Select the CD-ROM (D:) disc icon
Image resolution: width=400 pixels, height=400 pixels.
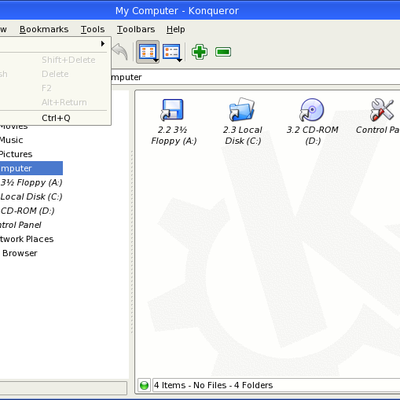[x=312, y=109]
